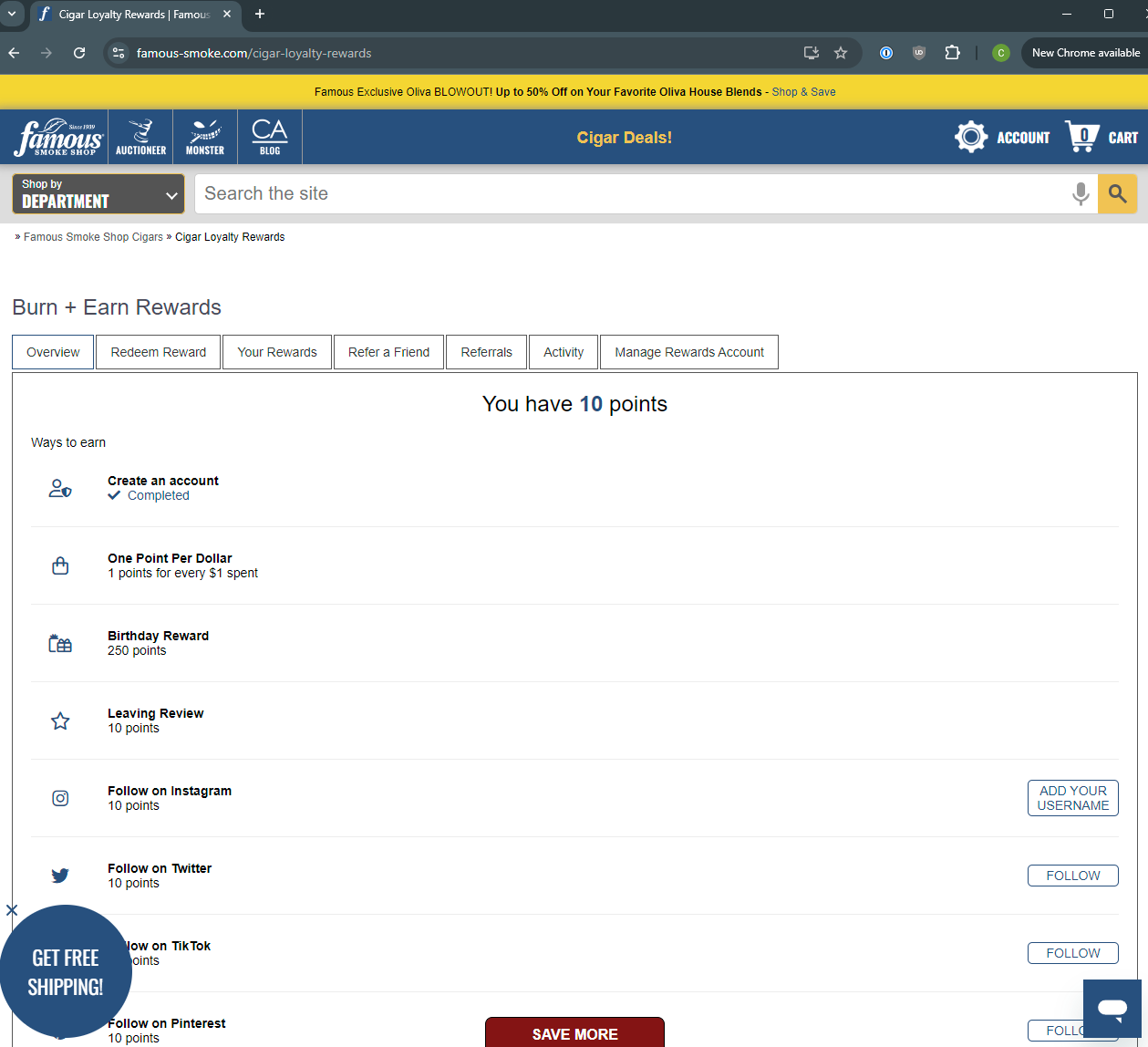The height and width of the screenshot is (1047, 1148).
Task: Click the One Point Per Dollar title
Action: pyautogui.click(x=170, y=558)
